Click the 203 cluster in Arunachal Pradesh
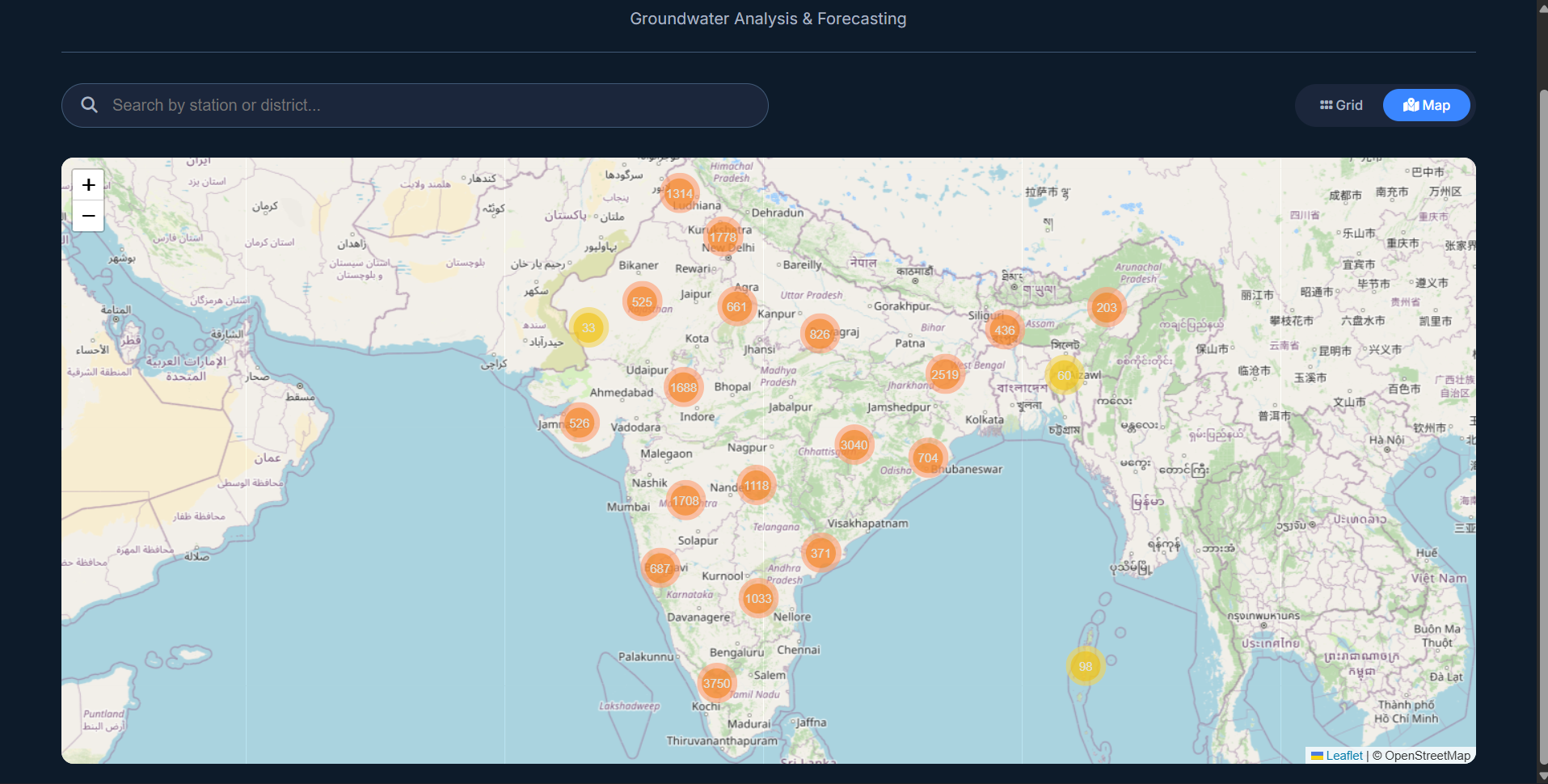The height and width of the screenshot is (784, 1548). [x=1107, y=307]
